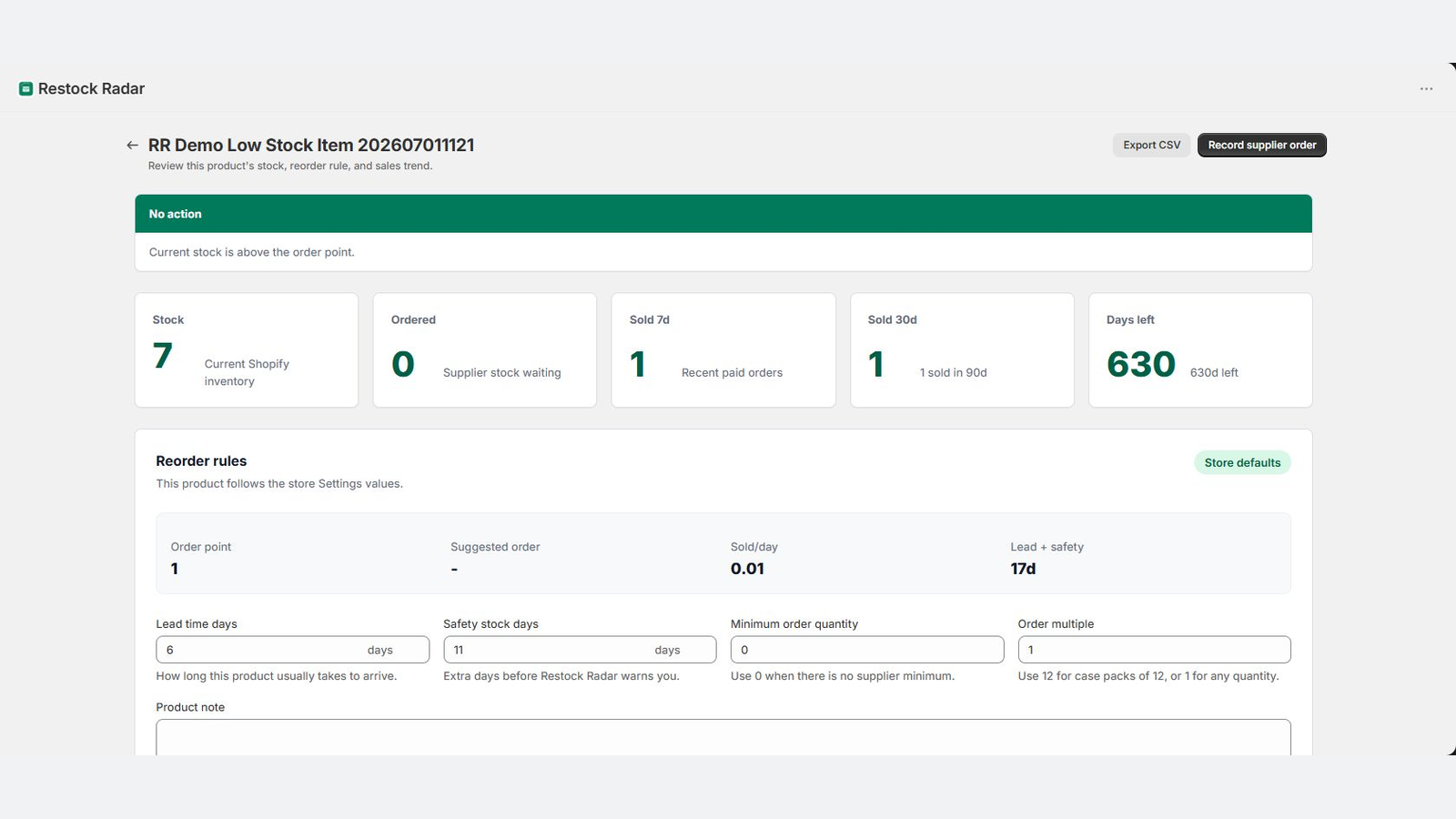
Task: Click the subtitle 'Review this product's stock...'
Action: coord(290,166)
